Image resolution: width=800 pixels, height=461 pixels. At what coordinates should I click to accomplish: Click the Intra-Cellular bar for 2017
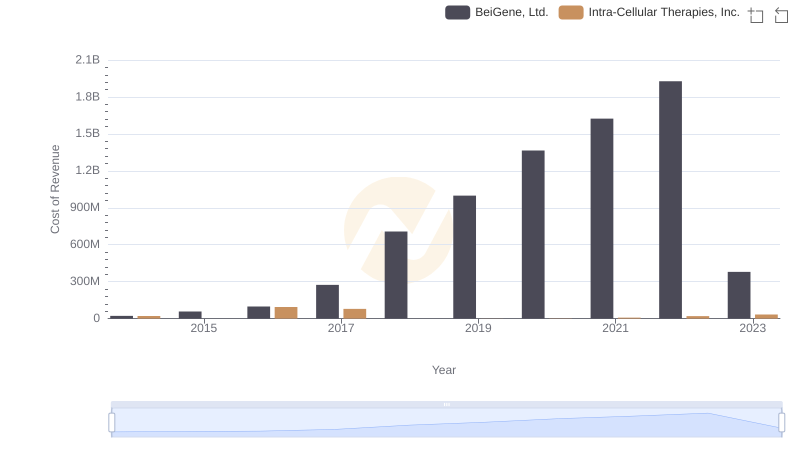coord(355,314)
